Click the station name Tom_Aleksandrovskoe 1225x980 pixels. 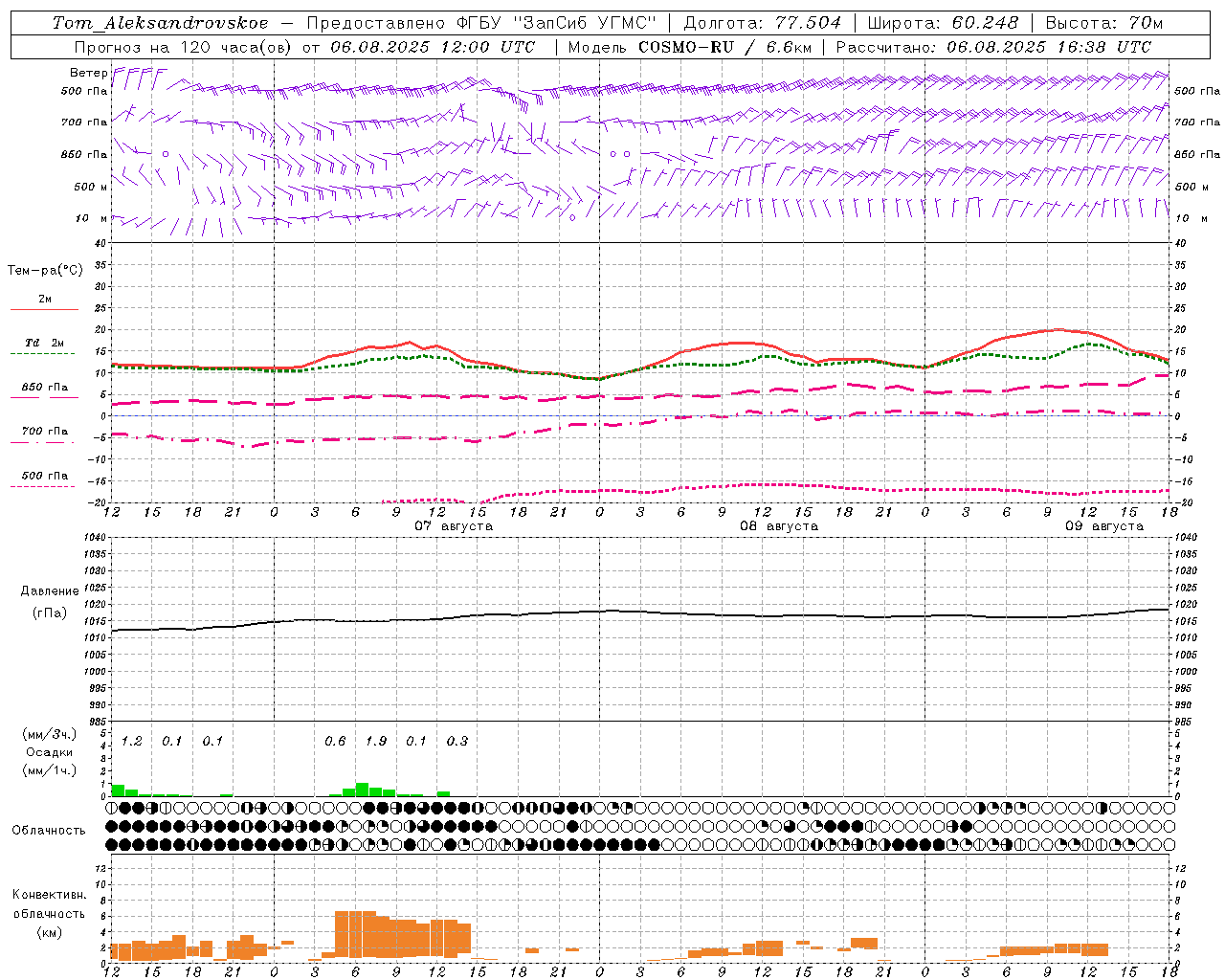point(160,23)
